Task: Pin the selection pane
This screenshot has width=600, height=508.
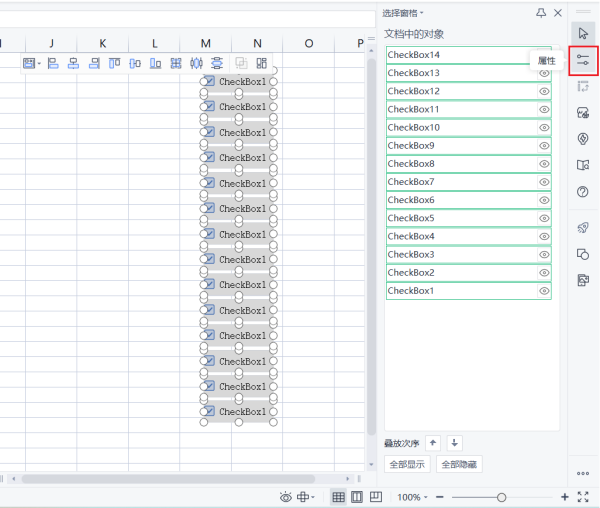Action: click(541, 13)
